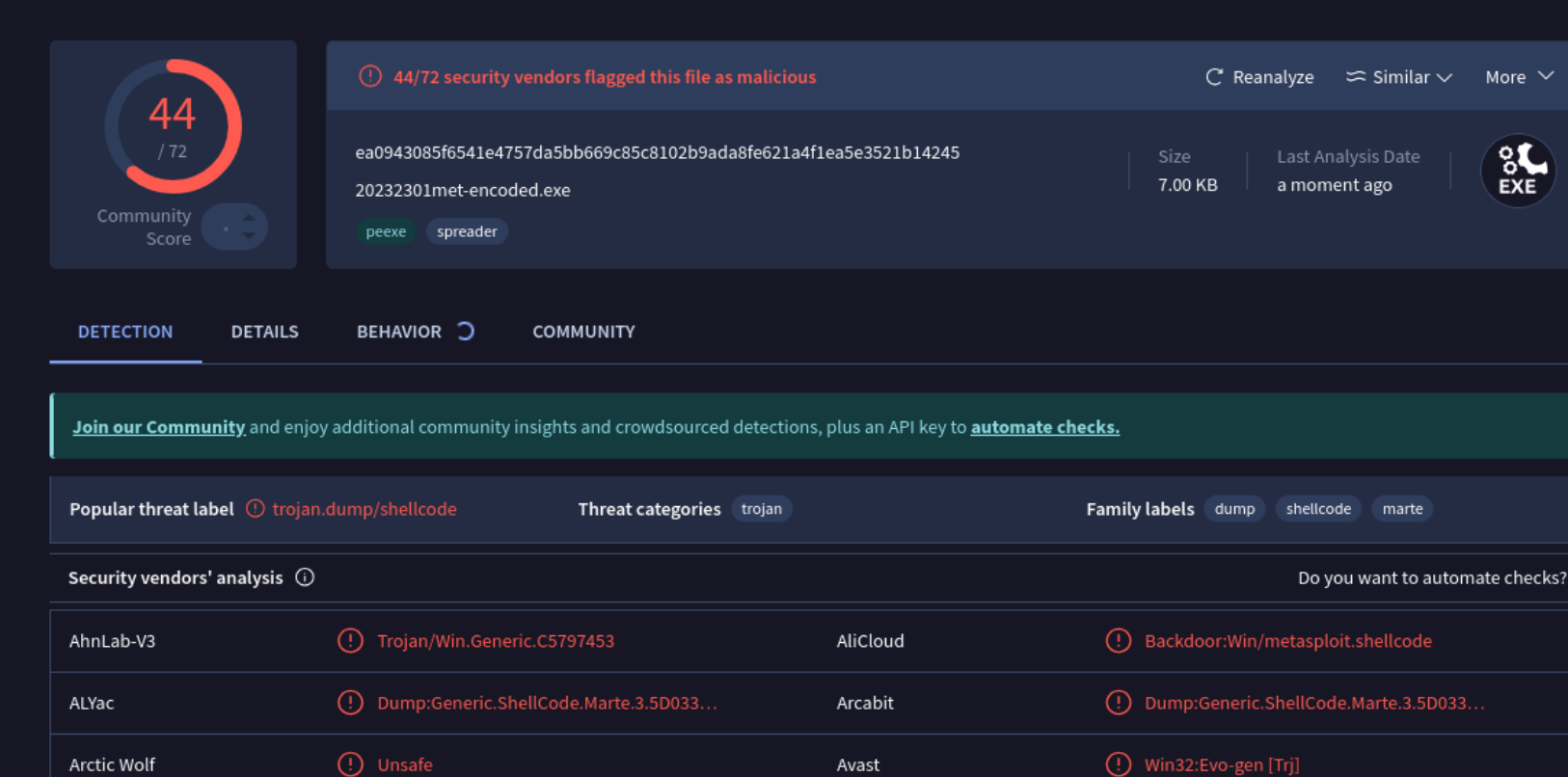1568x777 pixels.
Task: Click the peexe tag
Action: pos(386,231)
